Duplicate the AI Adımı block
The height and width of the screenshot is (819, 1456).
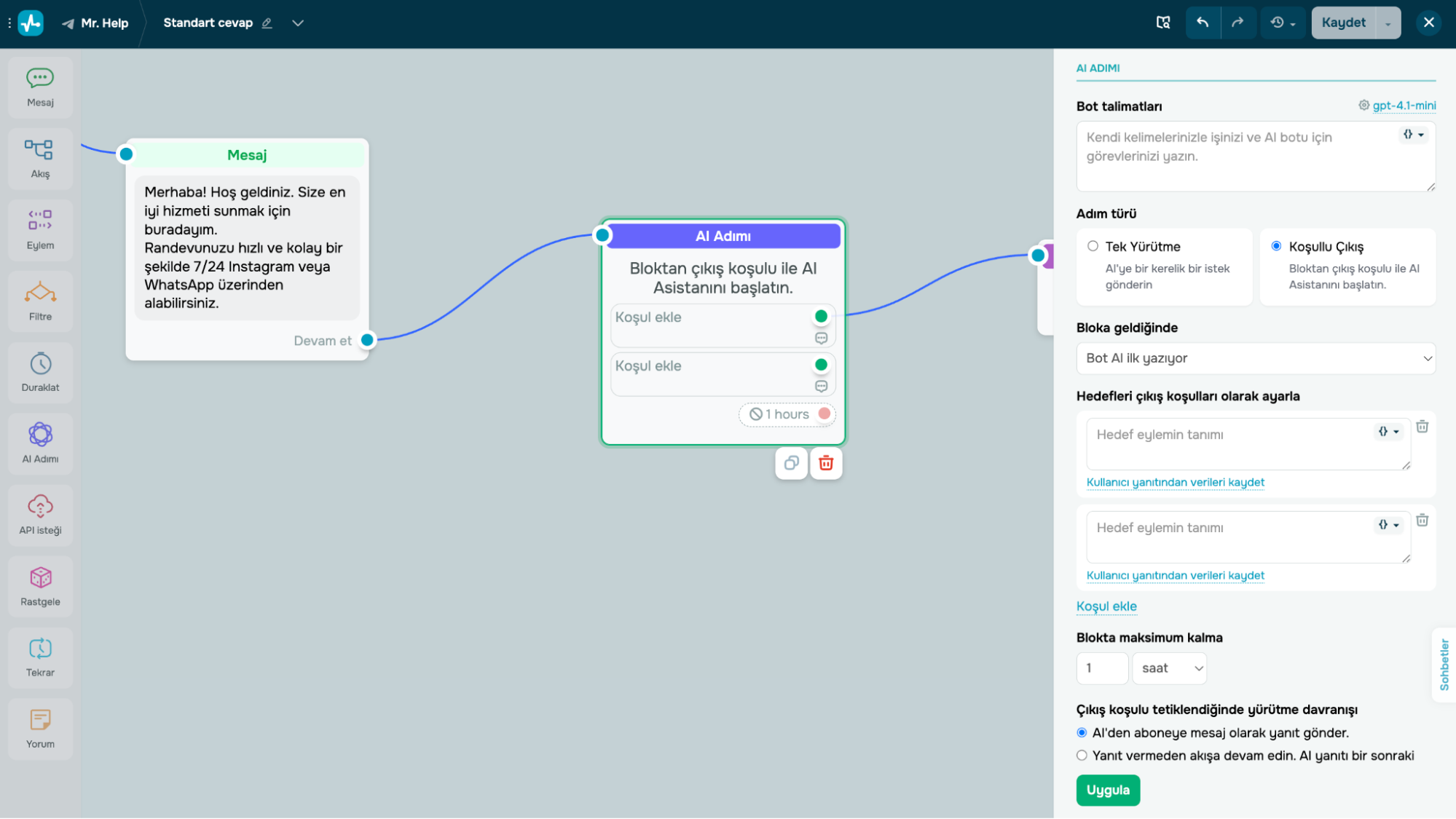(791, 463)
